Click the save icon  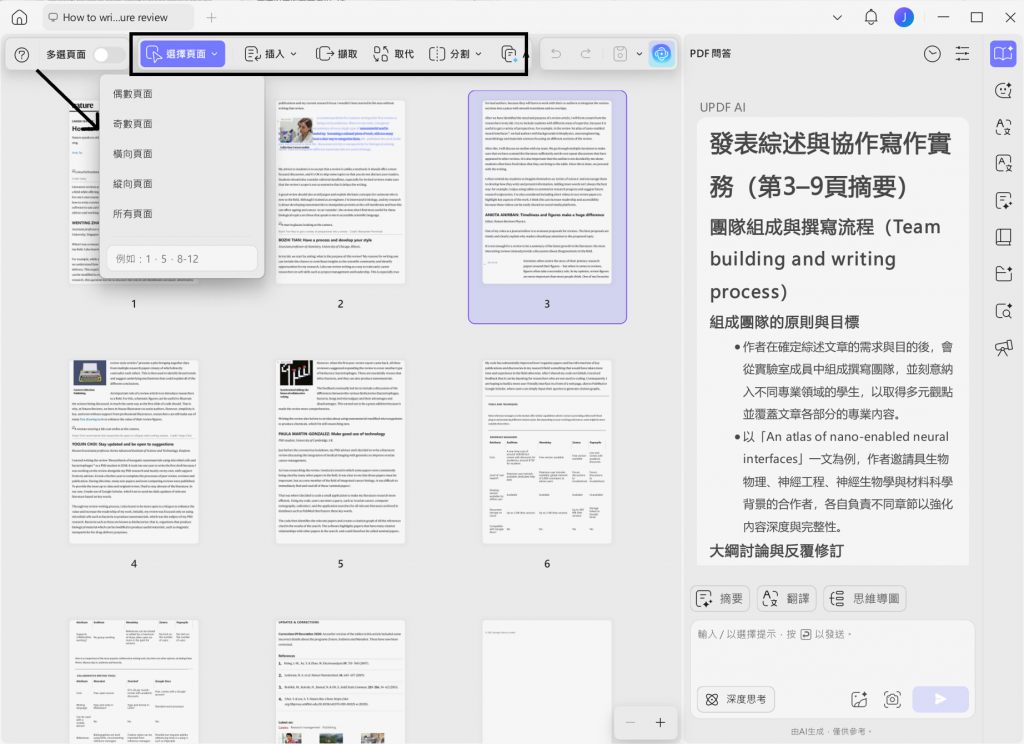620,54
